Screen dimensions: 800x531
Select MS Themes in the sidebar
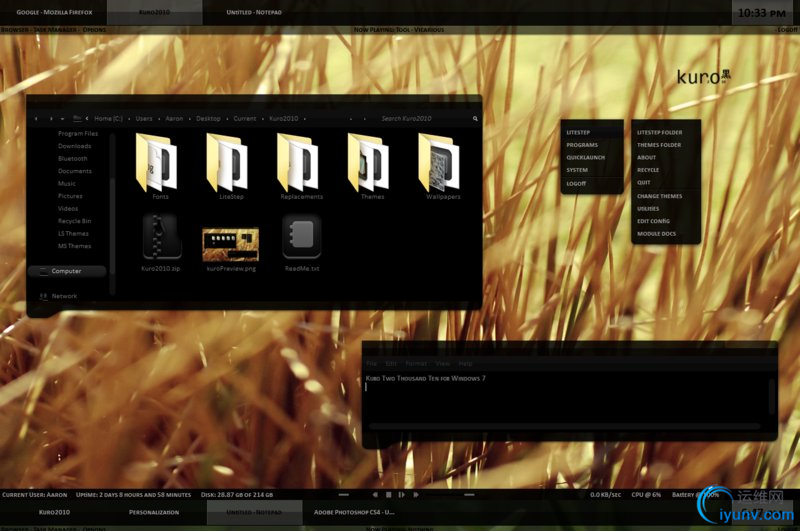[x=74, y=246]
